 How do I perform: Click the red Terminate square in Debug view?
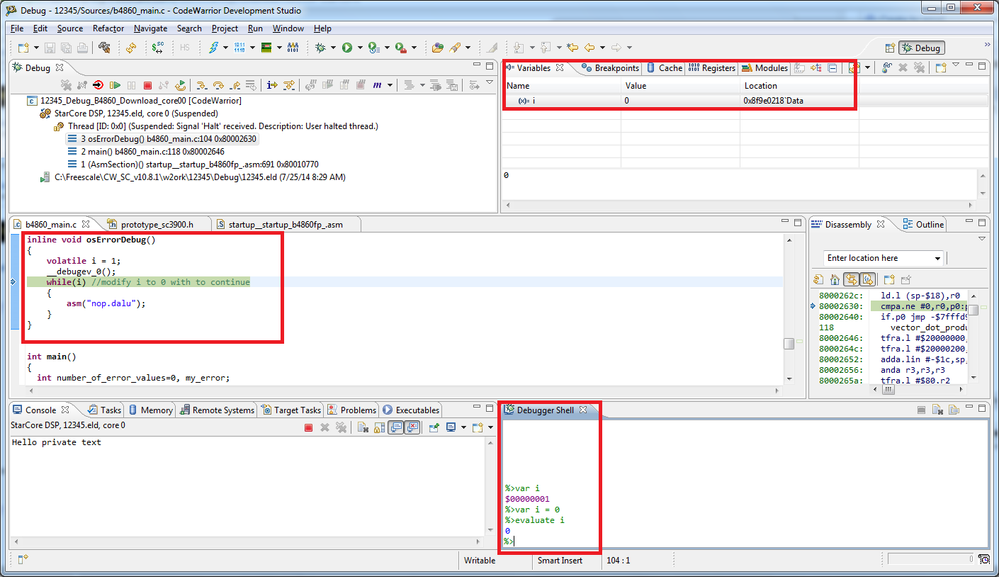(x=147, y=85)
